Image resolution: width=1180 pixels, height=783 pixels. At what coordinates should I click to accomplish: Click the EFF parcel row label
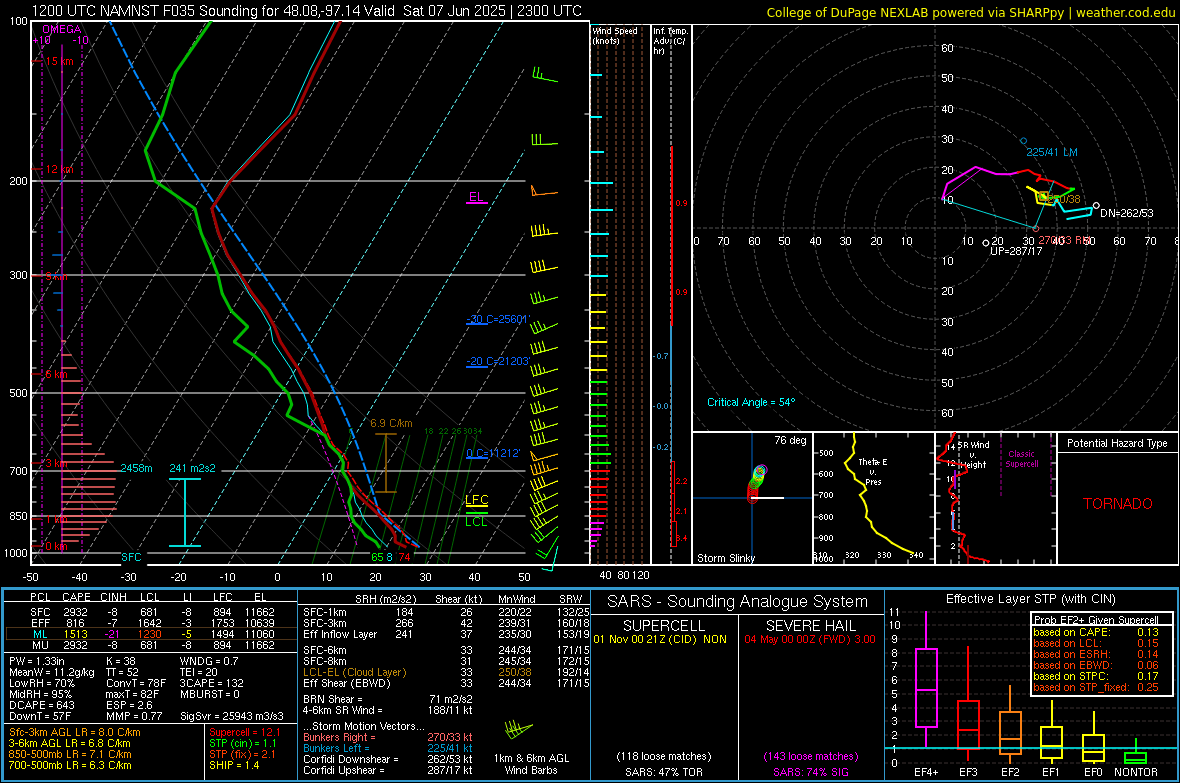[x=40, y=623]
